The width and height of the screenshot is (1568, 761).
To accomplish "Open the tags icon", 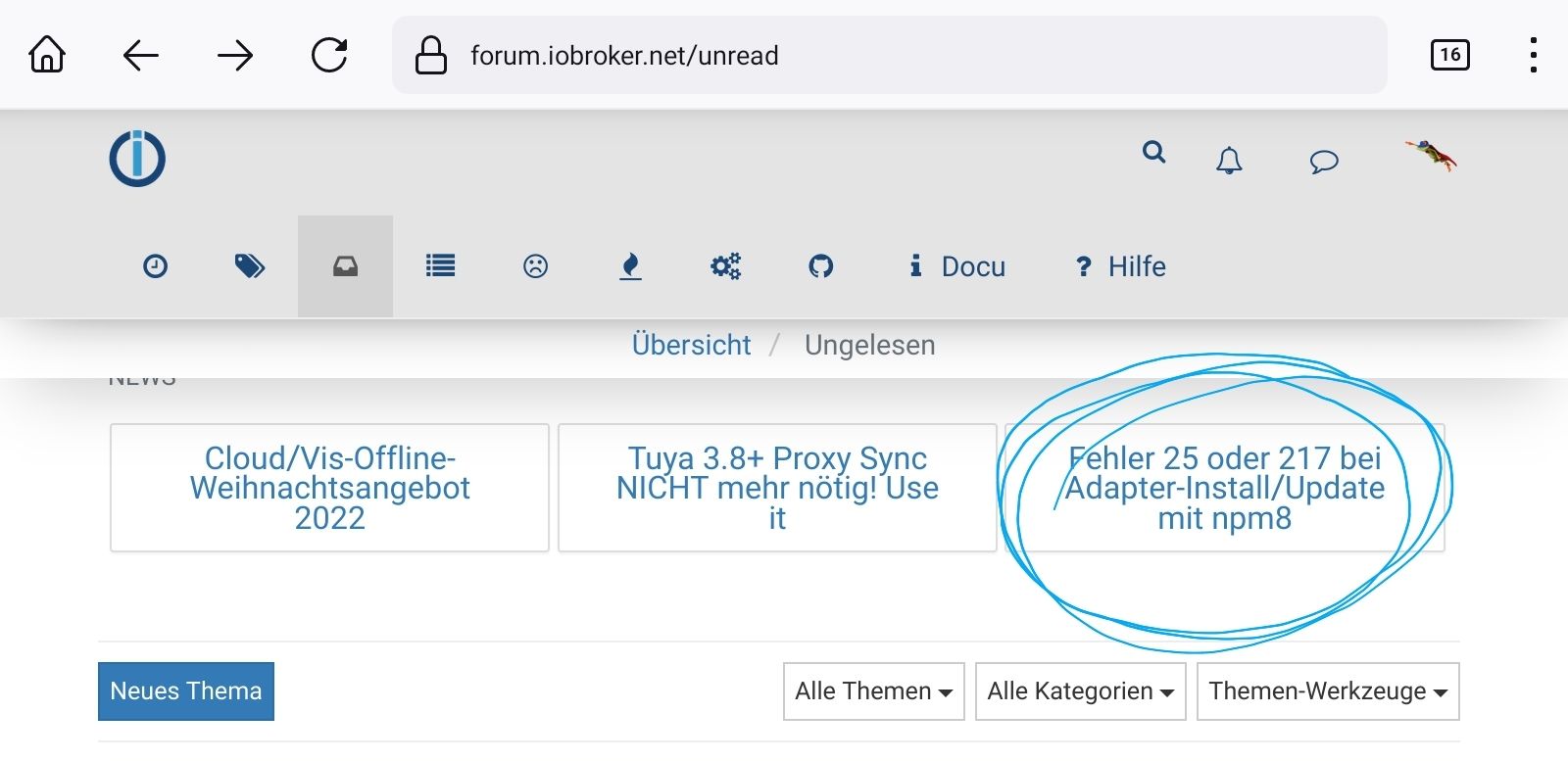I will click(249, 266).
